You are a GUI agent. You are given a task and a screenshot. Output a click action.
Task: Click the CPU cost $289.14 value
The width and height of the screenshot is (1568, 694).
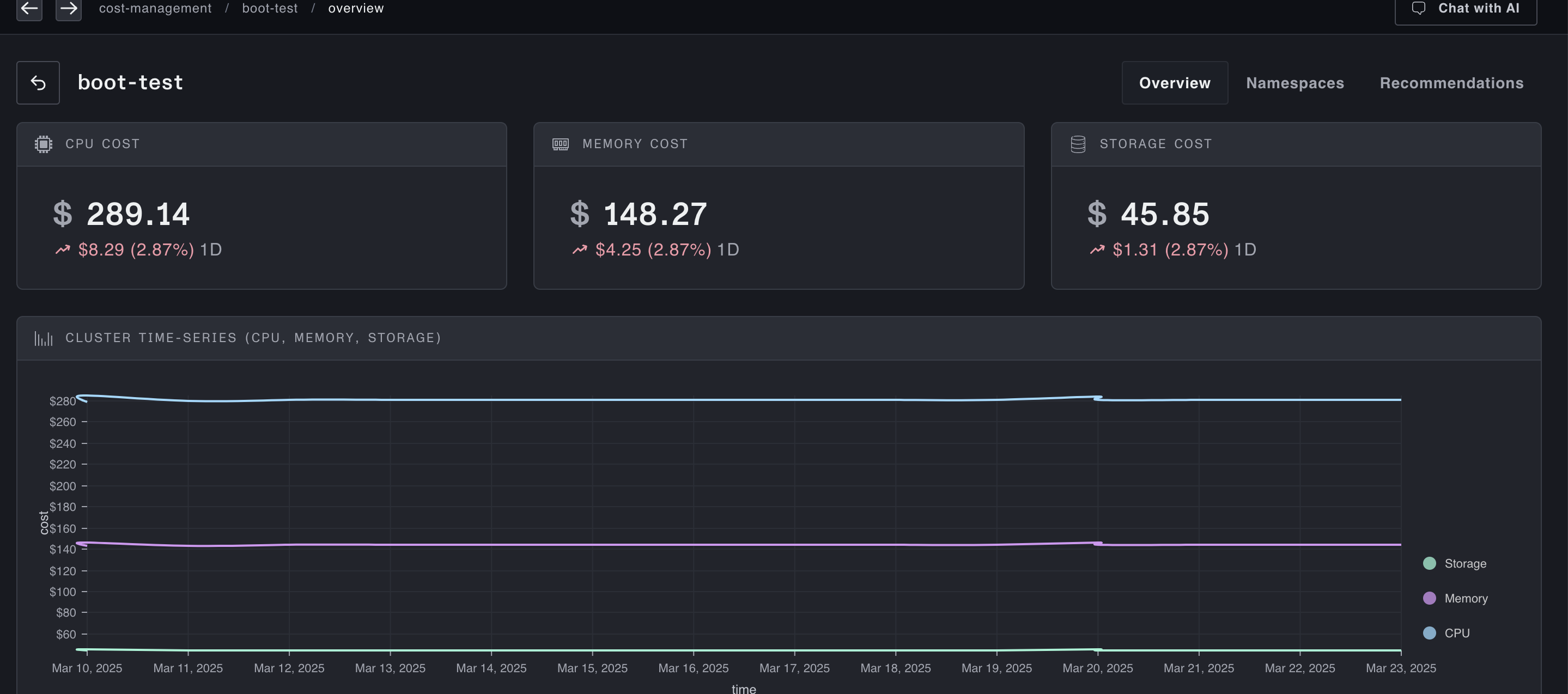[x=137, y=214]
